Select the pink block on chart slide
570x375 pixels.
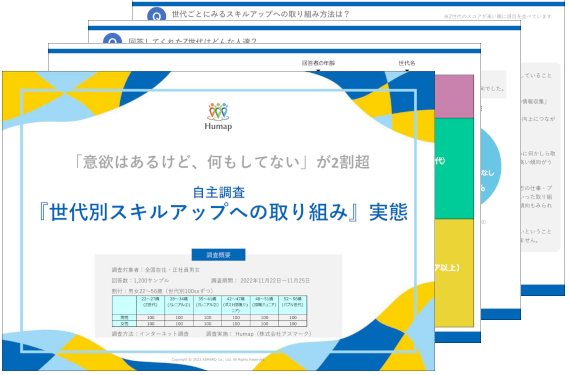454,97
